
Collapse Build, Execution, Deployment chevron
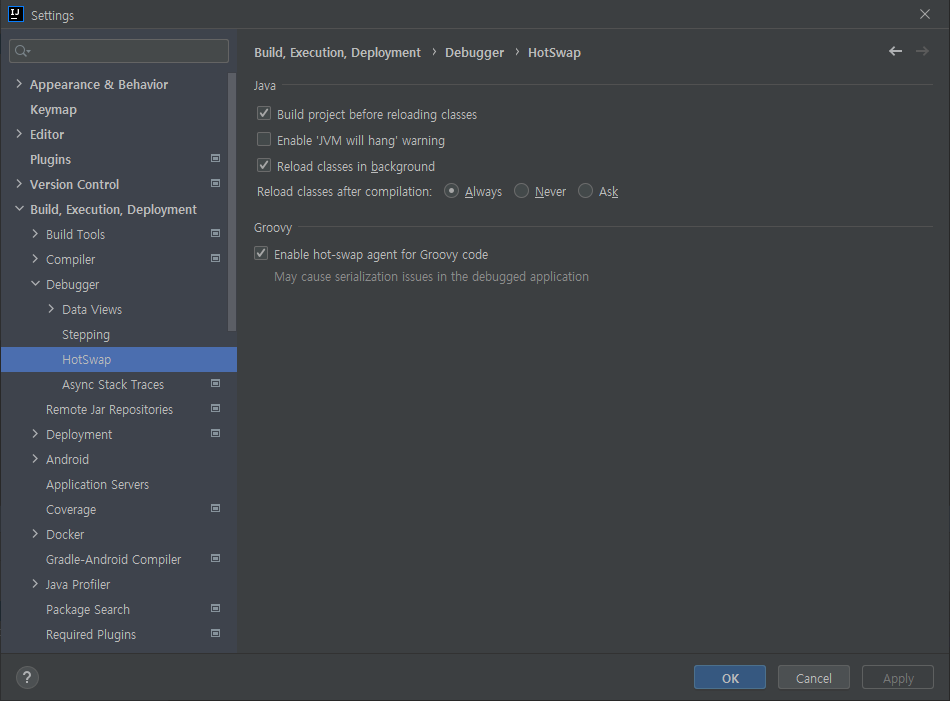tap(19, 209)
